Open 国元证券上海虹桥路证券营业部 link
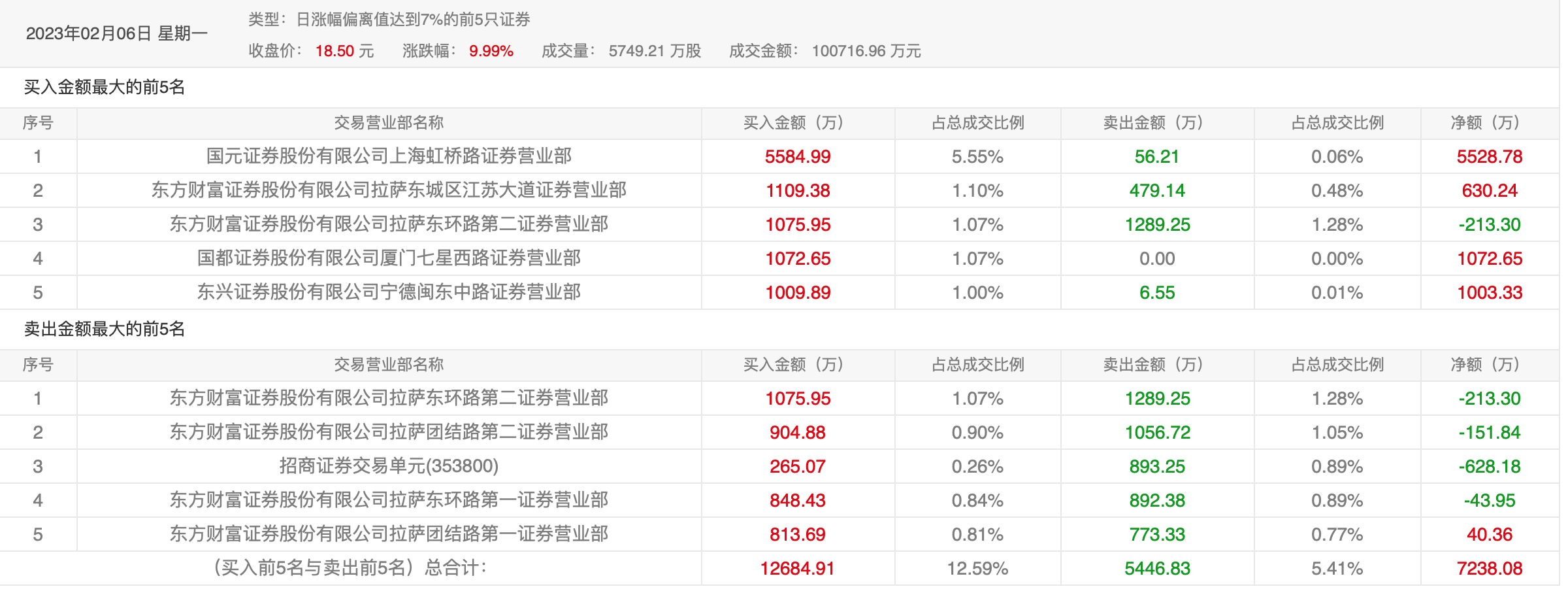 389,156
